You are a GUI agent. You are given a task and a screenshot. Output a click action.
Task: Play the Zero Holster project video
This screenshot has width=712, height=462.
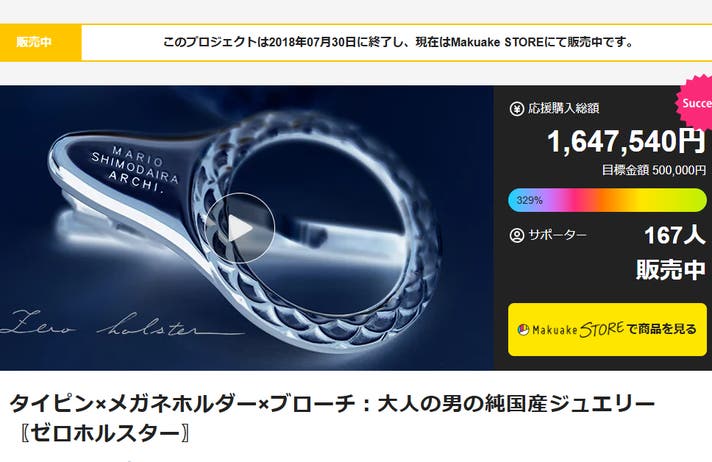240,229
